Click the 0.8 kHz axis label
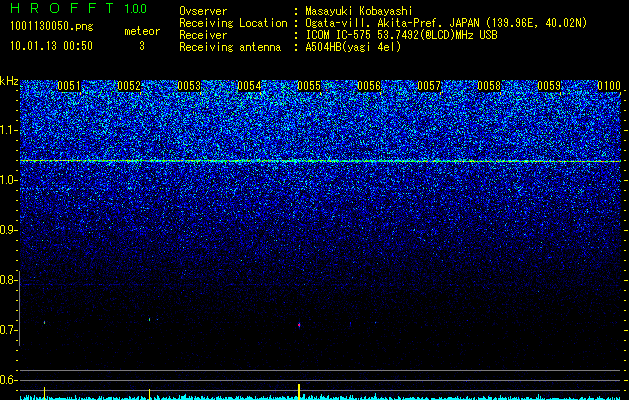The image size is (629, 400). click(x=8, y=280)
